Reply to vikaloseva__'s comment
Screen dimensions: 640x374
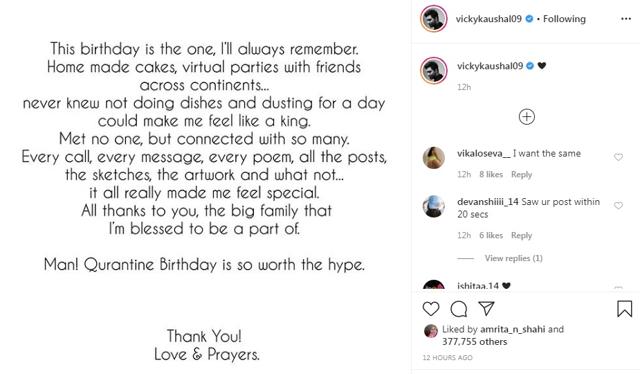[521, 174]
